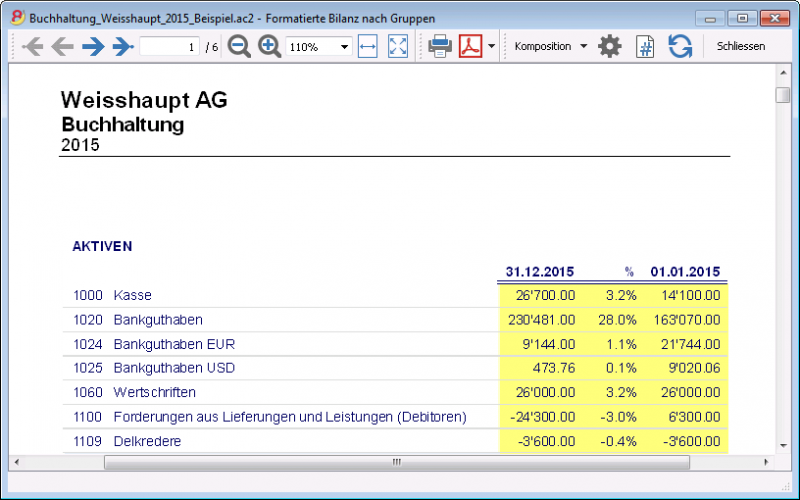Image resolution: width=800 pixels, height=500 pixels.
Task: Click horizontal scrollbar thumb
Action: click(396, 462)
